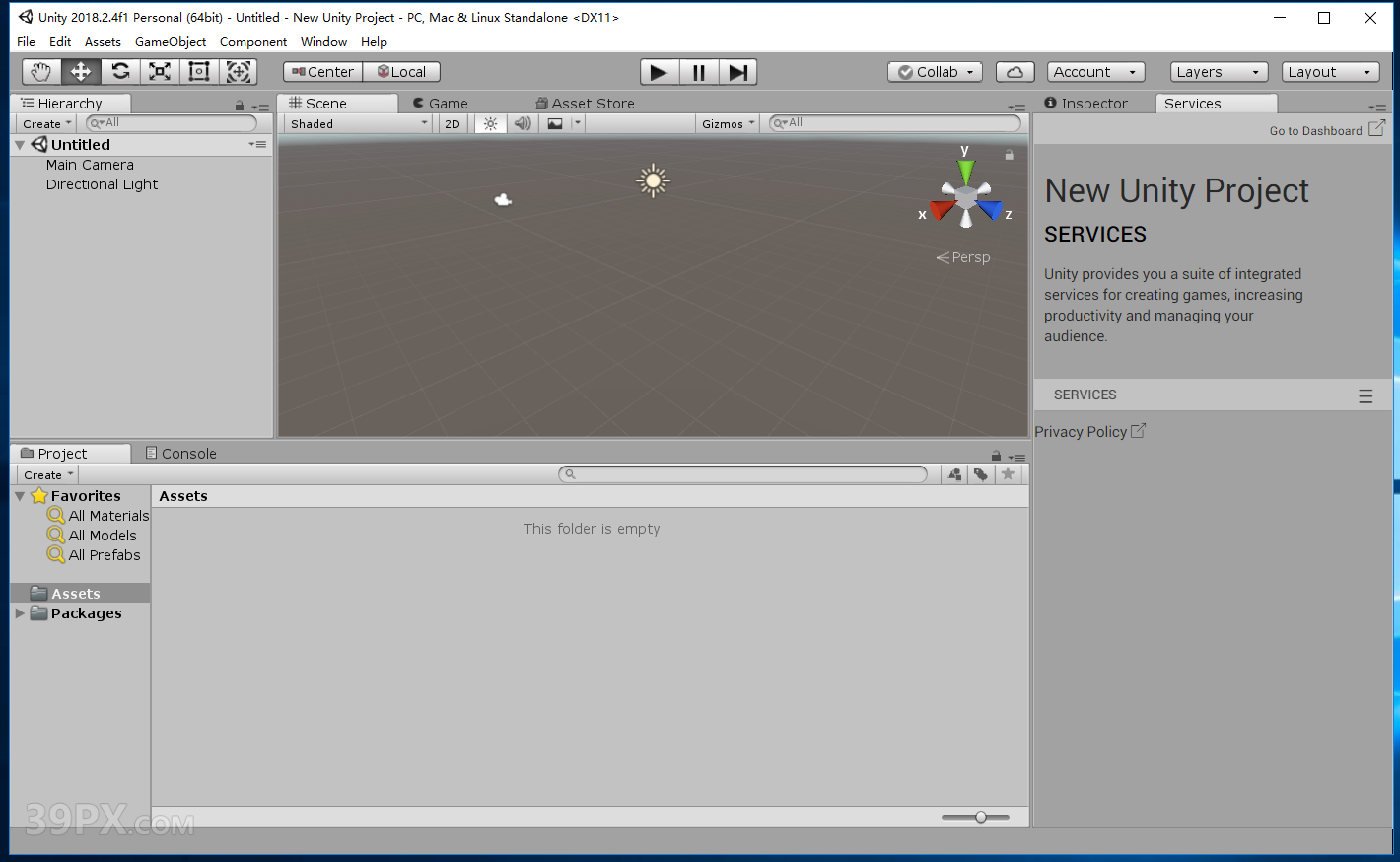Toggle pivot mode Center button
Viewport: 1400px width, 862px height.
tap(323, 72)
